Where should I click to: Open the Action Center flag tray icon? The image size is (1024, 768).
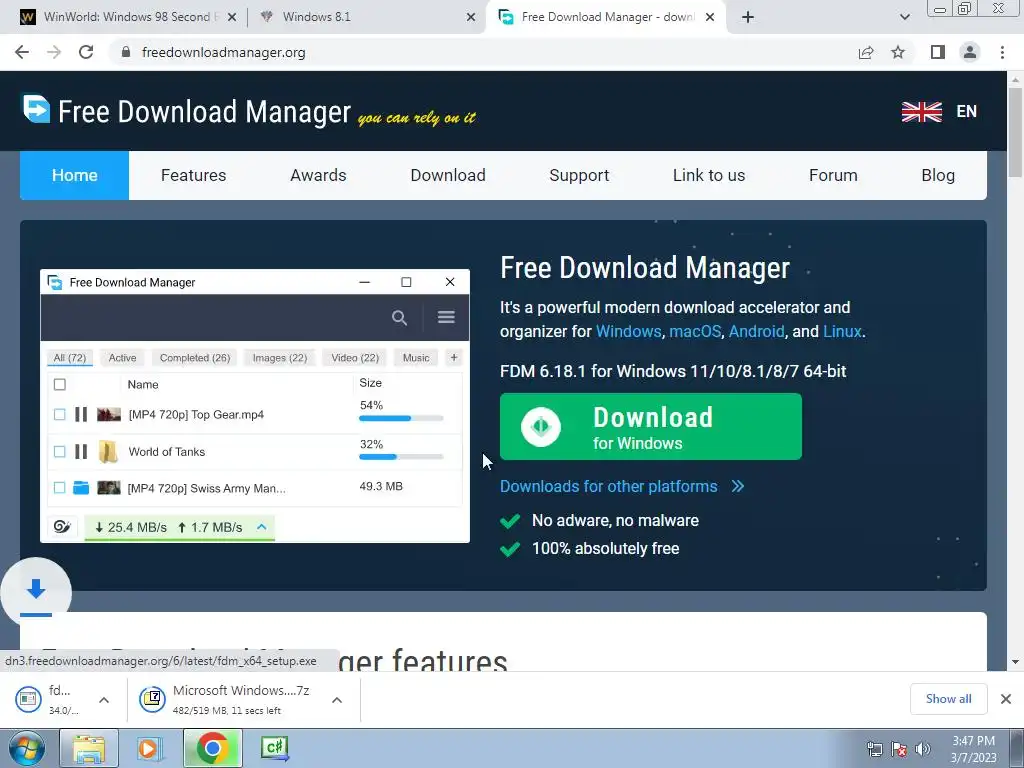[x=899, y=749]
